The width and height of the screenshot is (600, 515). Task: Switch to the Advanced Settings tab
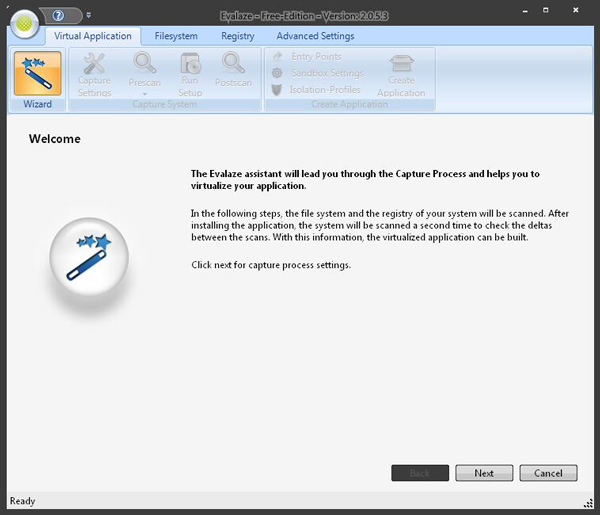[315, 36]
